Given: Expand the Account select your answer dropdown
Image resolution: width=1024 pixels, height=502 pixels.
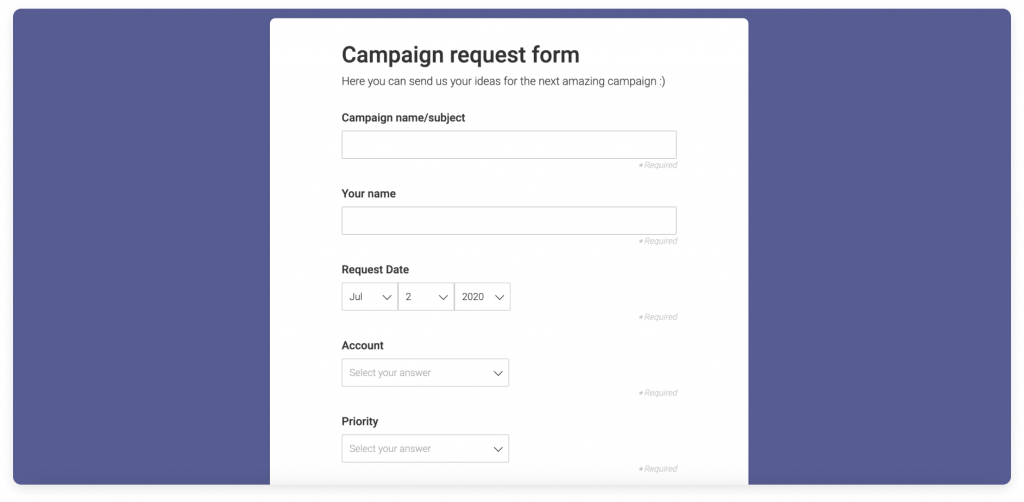Looking at the screenshot, I should [425, 373].
